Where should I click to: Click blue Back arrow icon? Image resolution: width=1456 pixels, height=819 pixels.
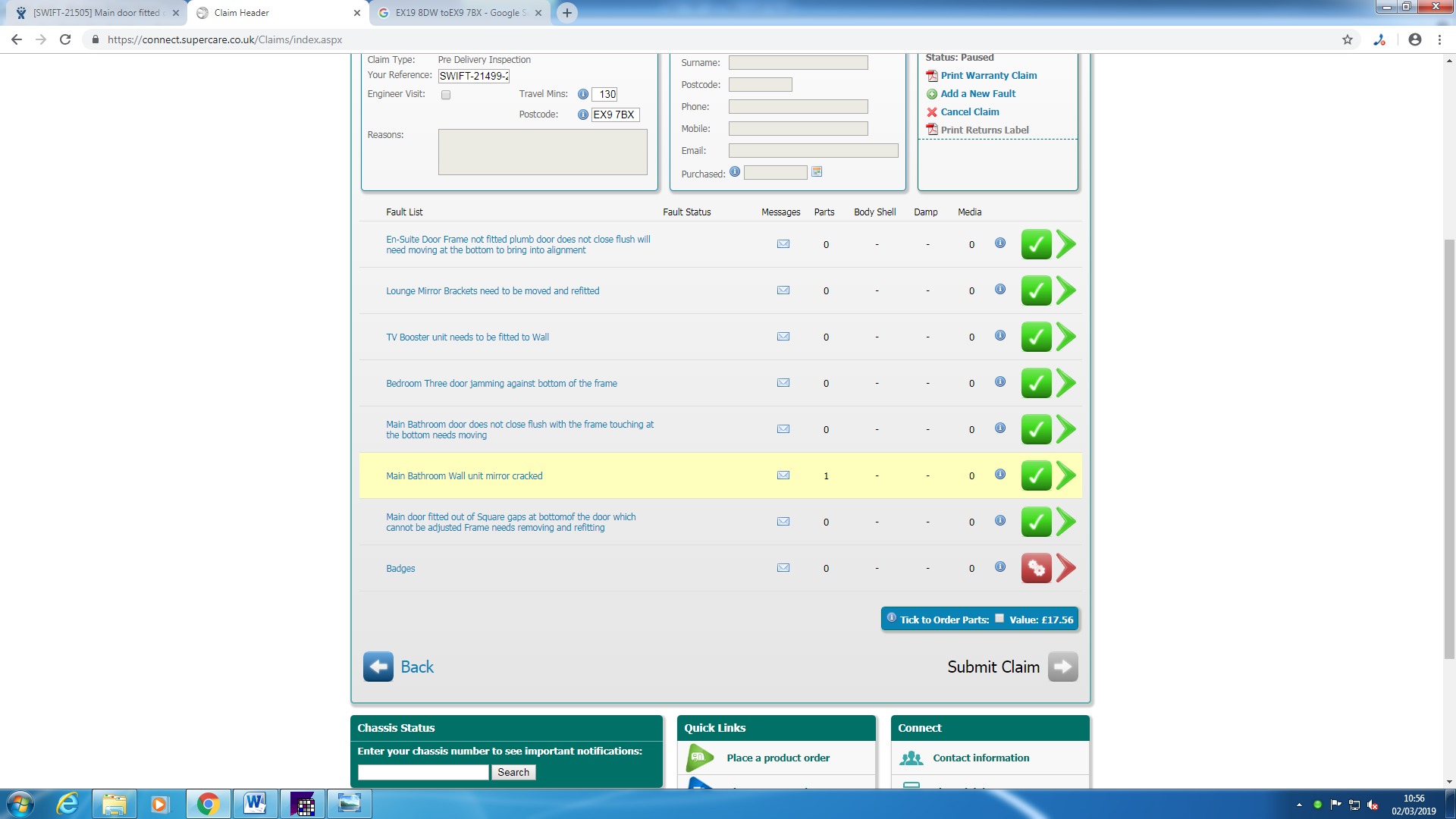(378, 667)
